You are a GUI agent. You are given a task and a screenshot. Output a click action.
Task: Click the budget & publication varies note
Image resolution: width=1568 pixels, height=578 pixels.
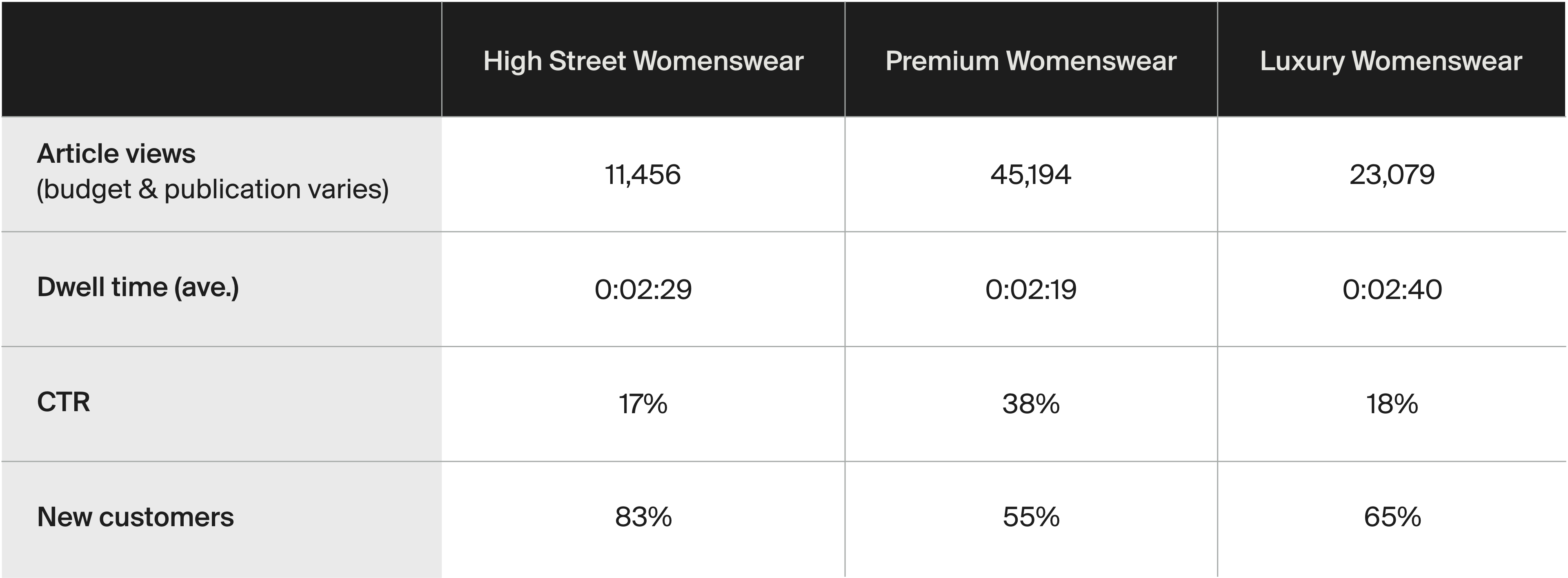pos(212,189)
